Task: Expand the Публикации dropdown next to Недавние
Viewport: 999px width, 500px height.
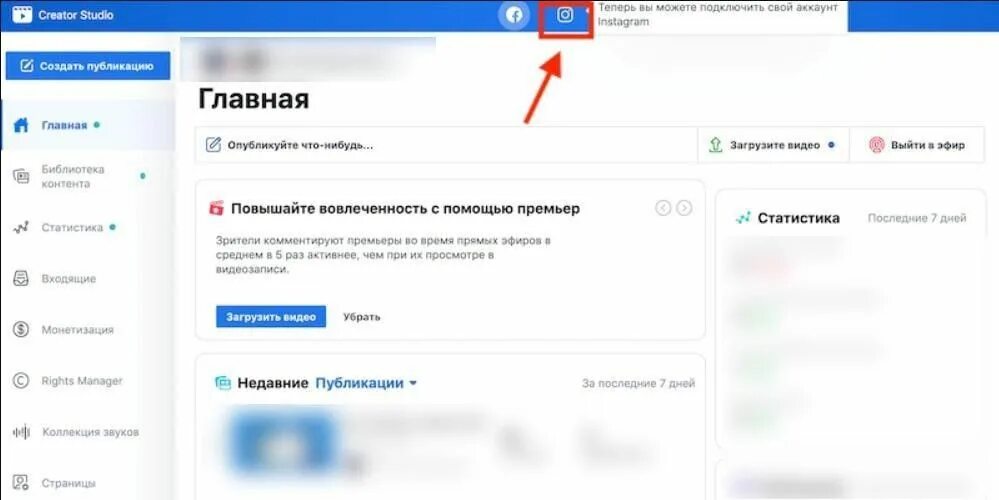Action: [366, 383]
